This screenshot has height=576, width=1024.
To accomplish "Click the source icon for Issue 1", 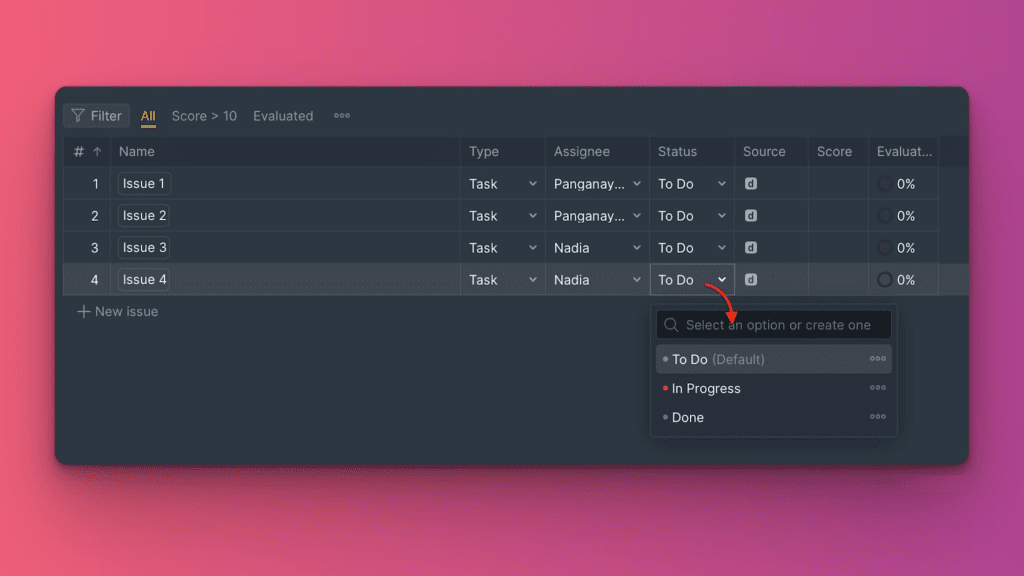I will point(751,184).
